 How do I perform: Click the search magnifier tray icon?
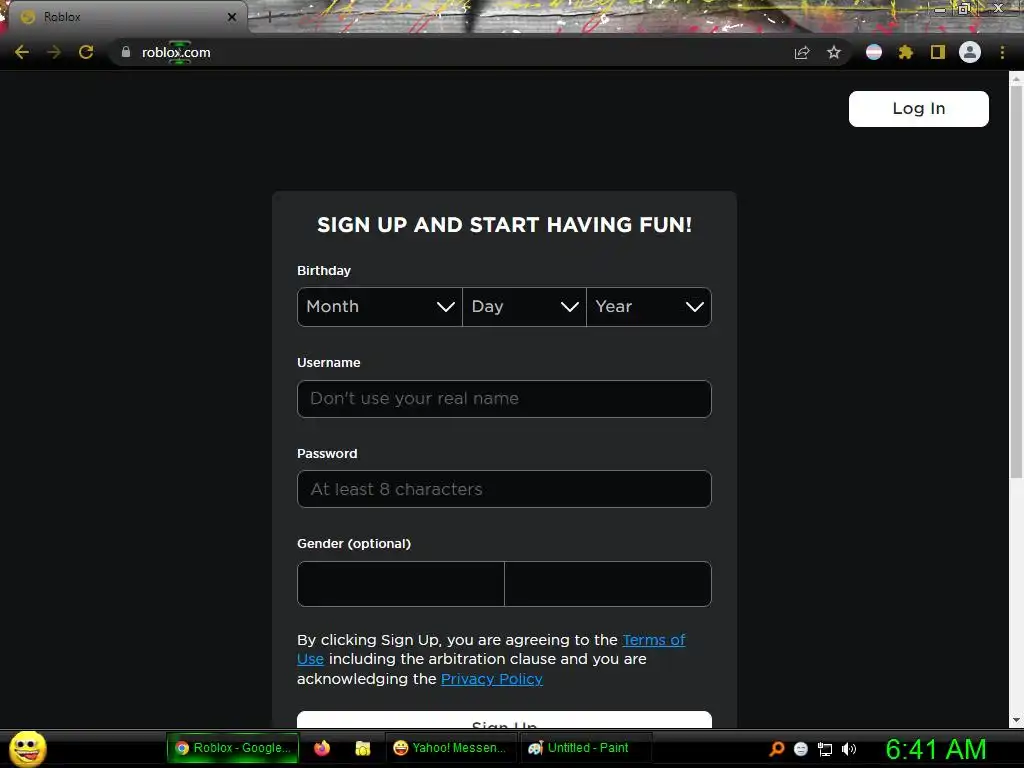click(776, 749)
